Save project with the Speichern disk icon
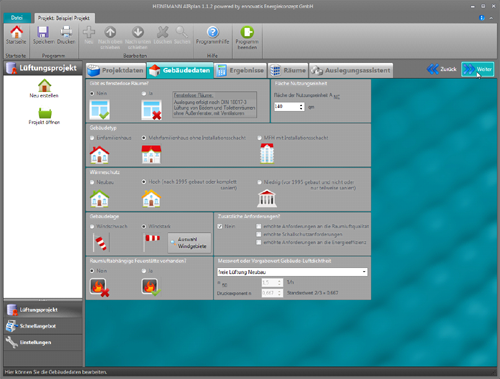Image resolution: width=500 pixels, height=379 pixels. 43,32
